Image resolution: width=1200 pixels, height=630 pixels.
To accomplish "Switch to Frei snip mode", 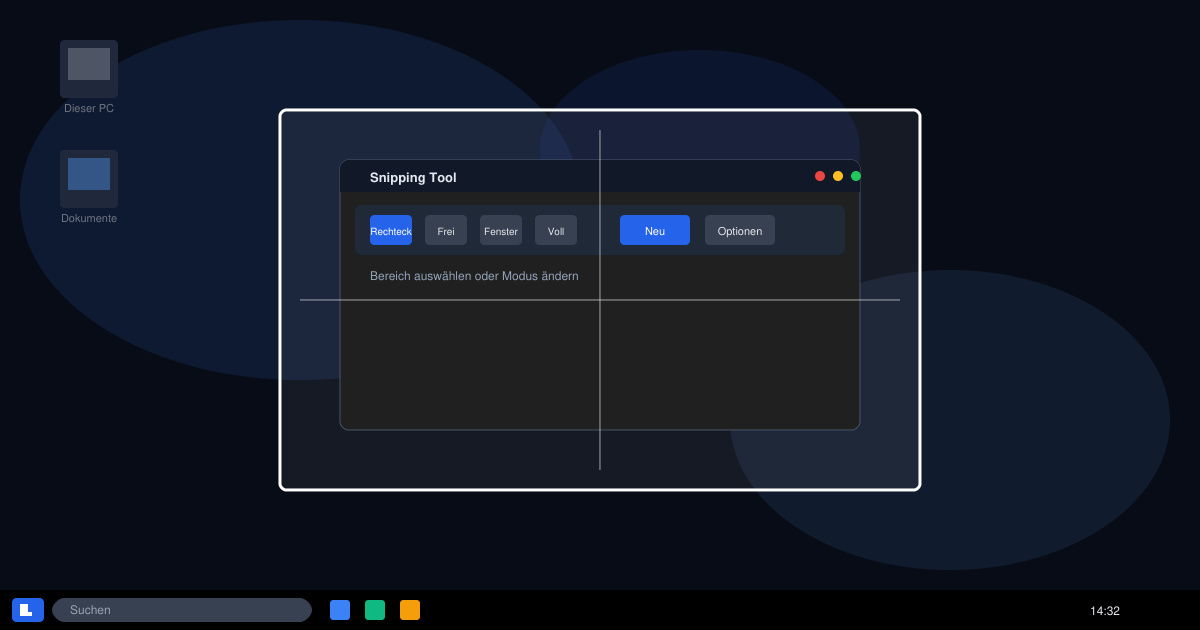I will [446, 230].
